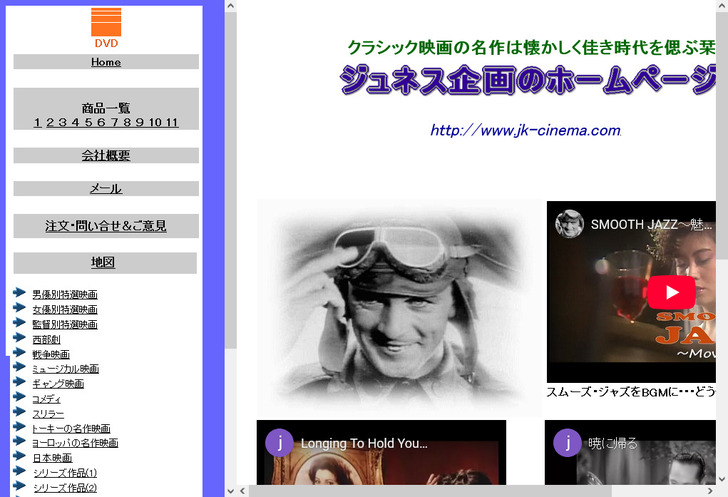728x497 pixels.
Task: Click the arrow bullet beside コメディ
Action: click(20, 398)
